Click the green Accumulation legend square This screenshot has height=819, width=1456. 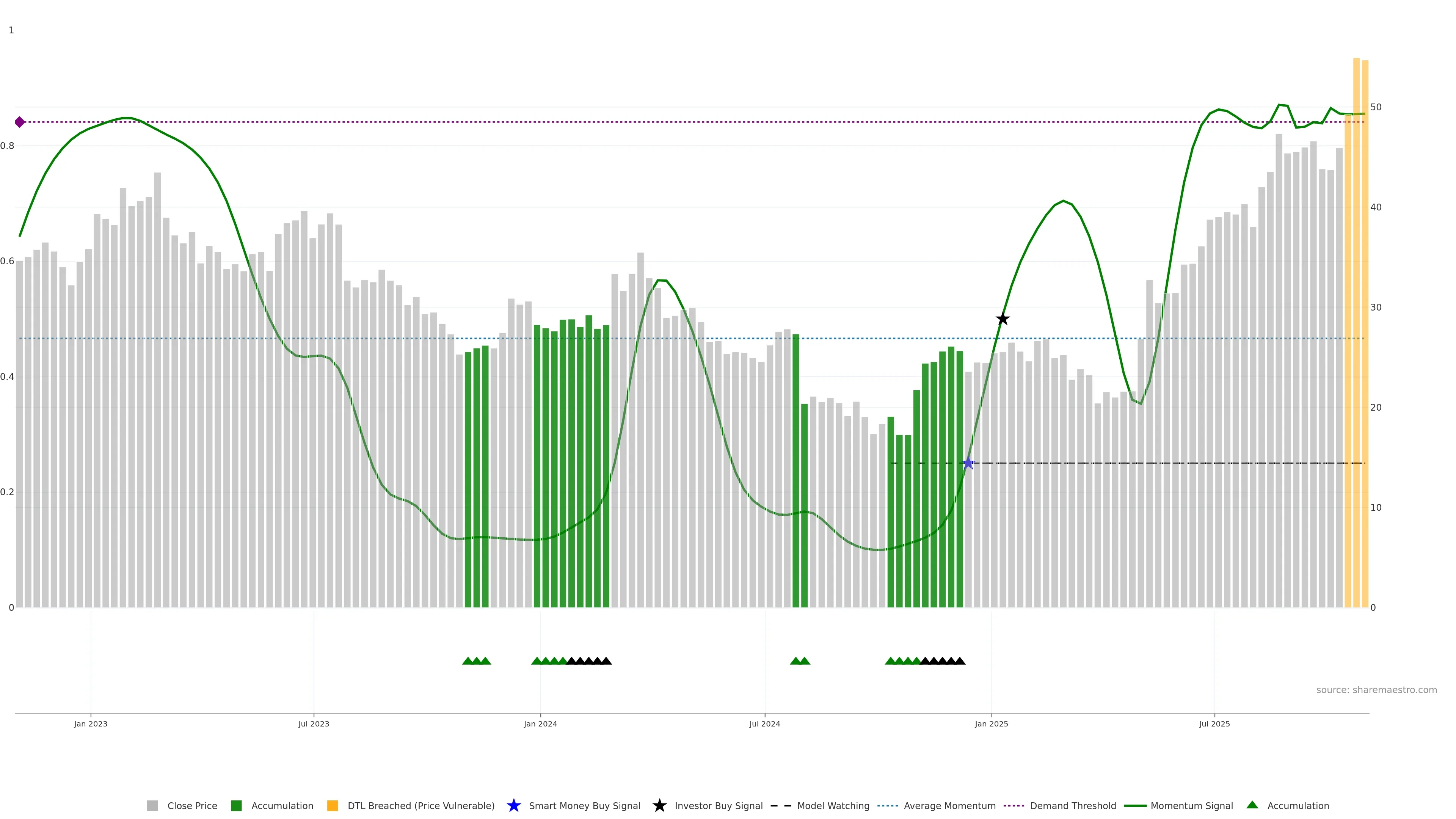236,806
